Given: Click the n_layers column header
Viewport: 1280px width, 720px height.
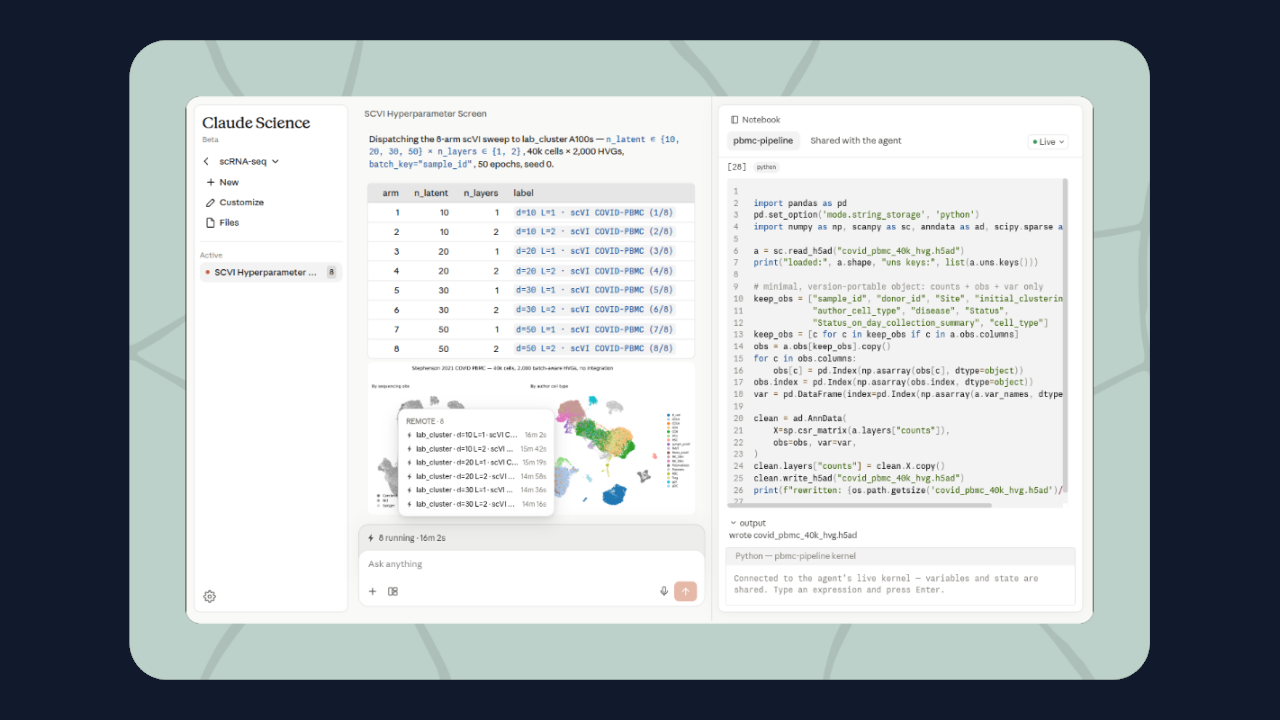Looking at the screenshot, I should pos(480,193).
